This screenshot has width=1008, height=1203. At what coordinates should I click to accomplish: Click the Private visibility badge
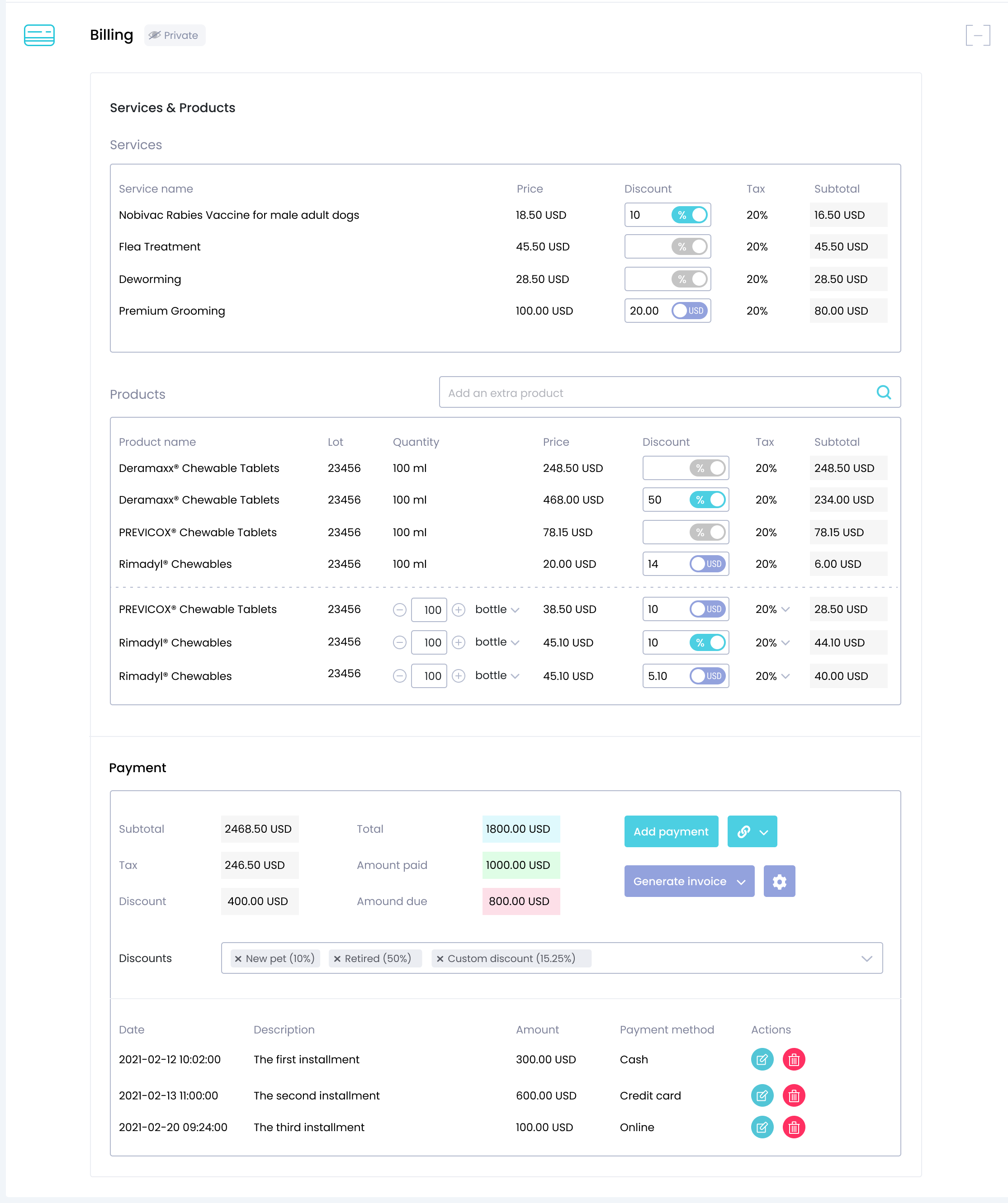click(174, 35)
